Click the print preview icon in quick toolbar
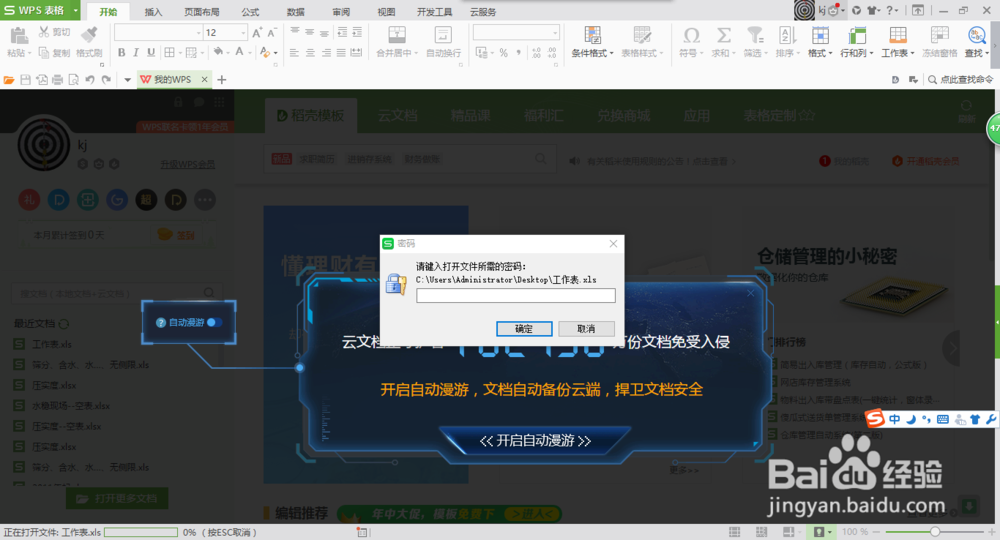This screenshot has width=1000, height=540. coord(73,80)
